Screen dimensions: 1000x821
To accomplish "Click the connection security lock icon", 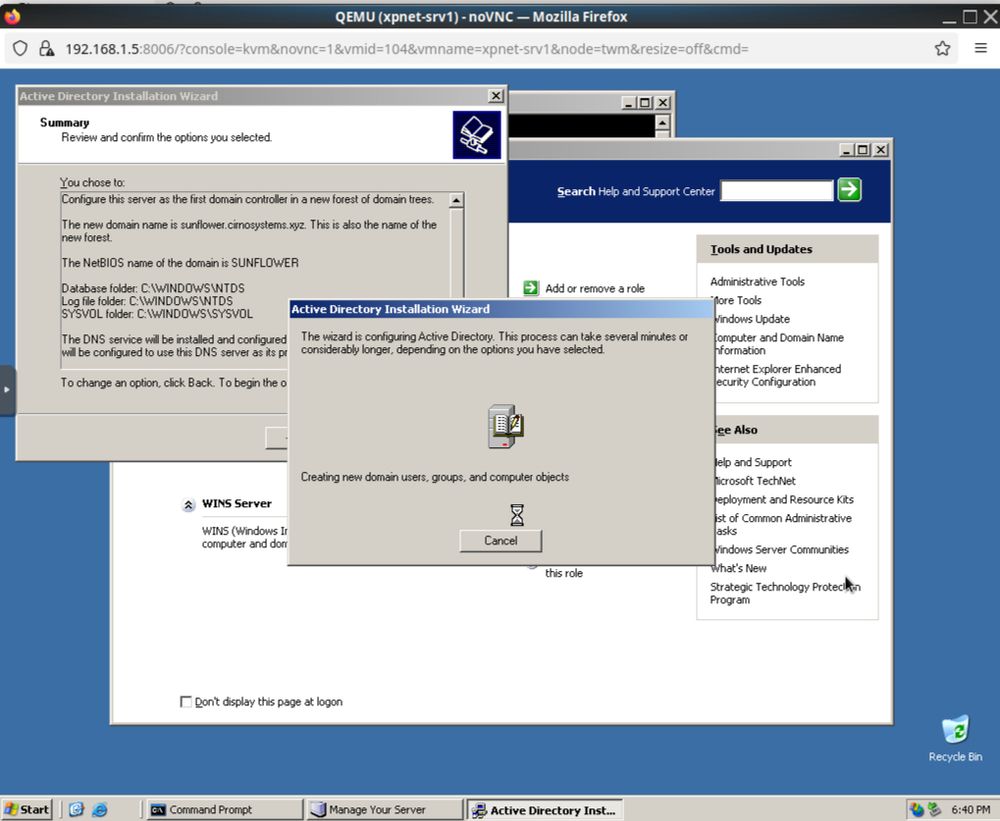I will [47, 48].
